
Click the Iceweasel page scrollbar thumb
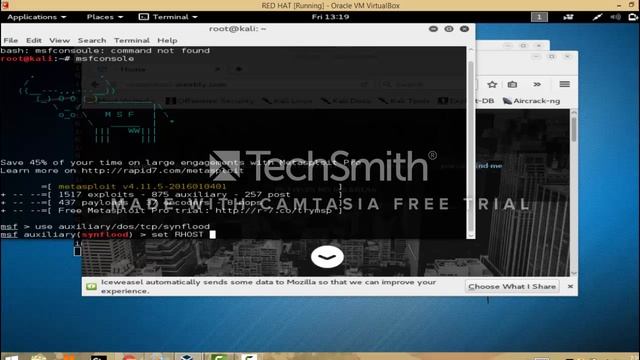[x=574, y=129]
